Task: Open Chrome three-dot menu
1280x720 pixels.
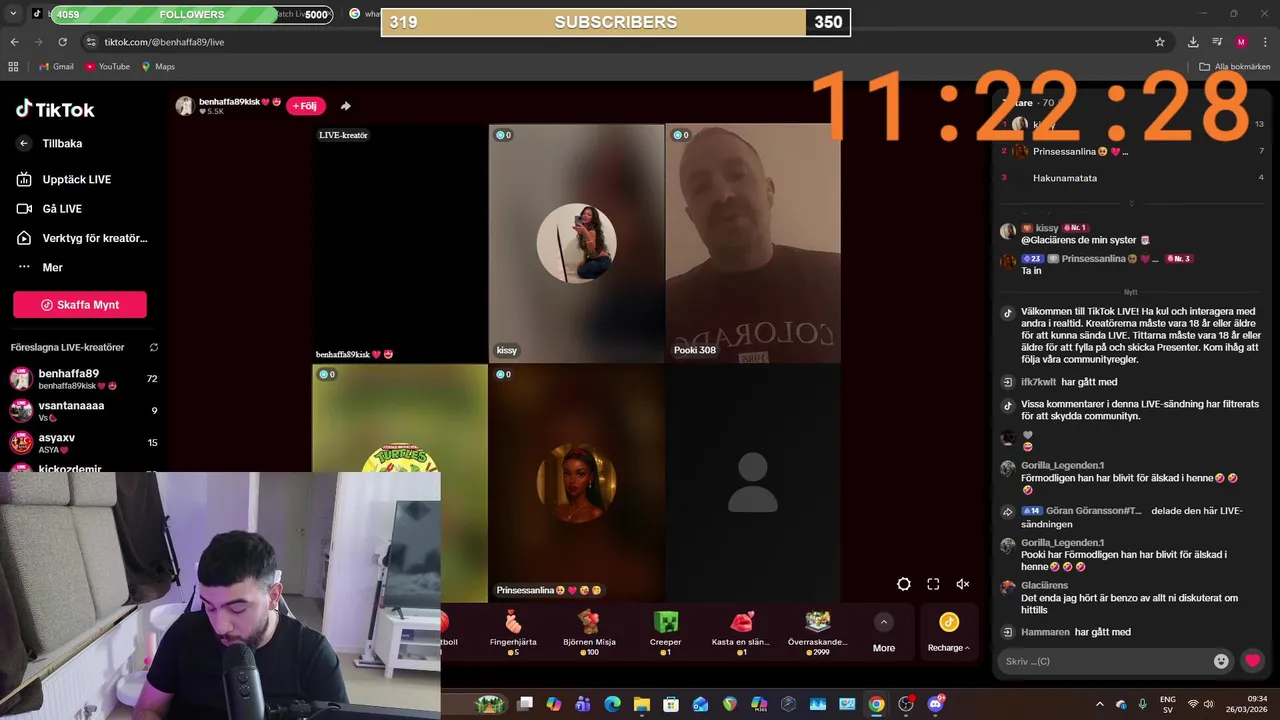Action: pyautogui.click(x=1264, y=42)
